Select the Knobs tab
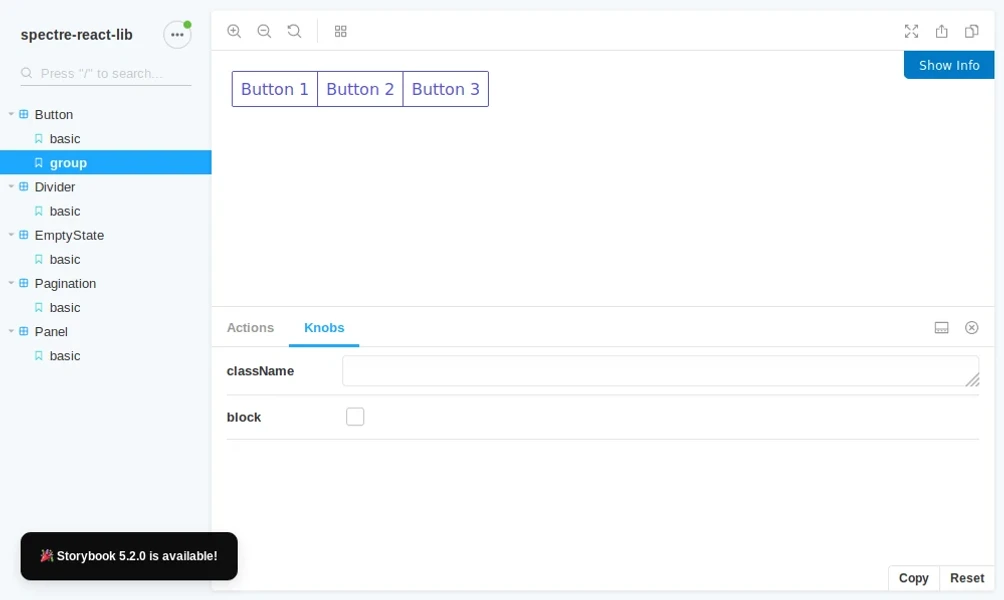This screenshot has width=1004, height=600. click(324, 328)
